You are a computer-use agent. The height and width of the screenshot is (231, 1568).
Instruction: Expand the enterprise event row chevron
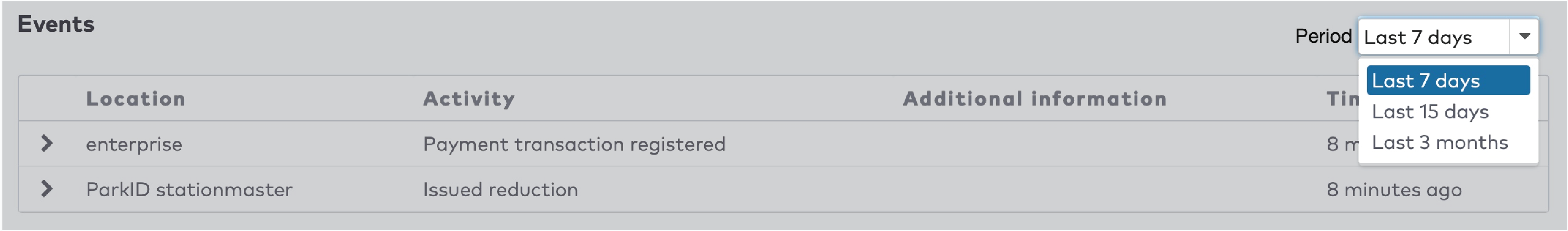click(46, 144)
